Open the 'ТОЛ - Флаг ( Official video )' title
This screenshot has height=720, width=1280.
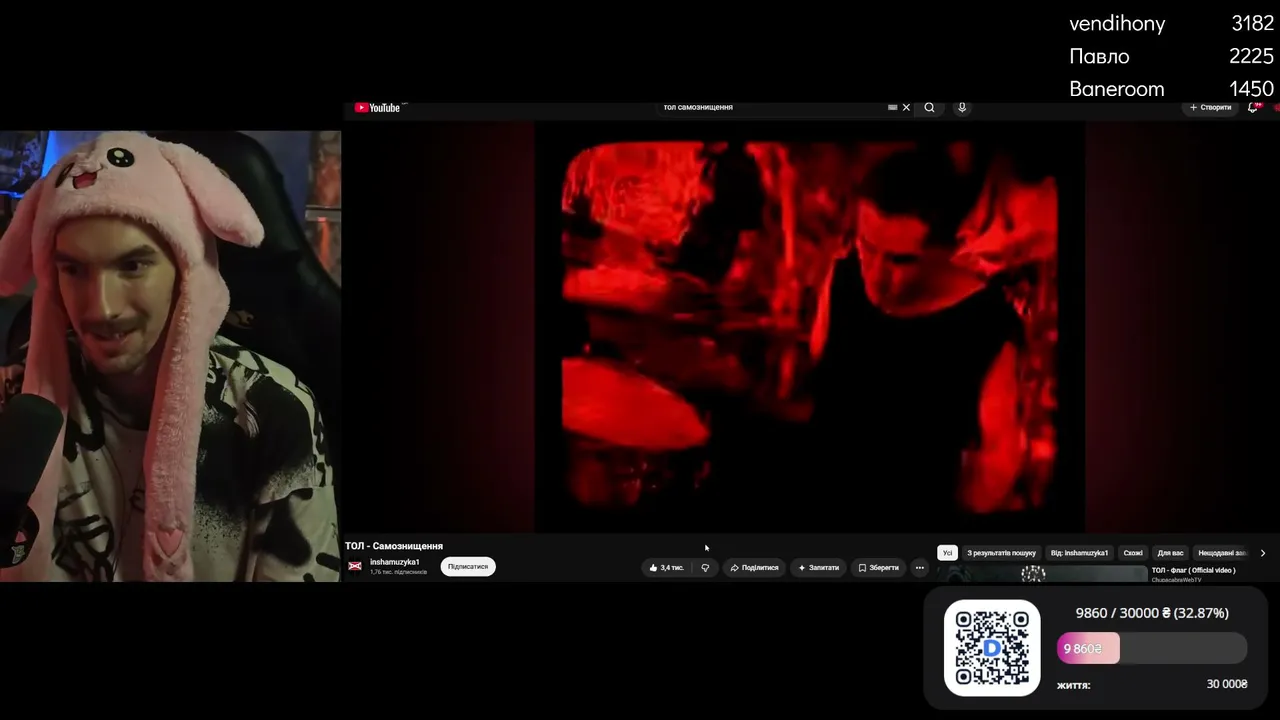pyautogui.click(x=1193, y=570)
